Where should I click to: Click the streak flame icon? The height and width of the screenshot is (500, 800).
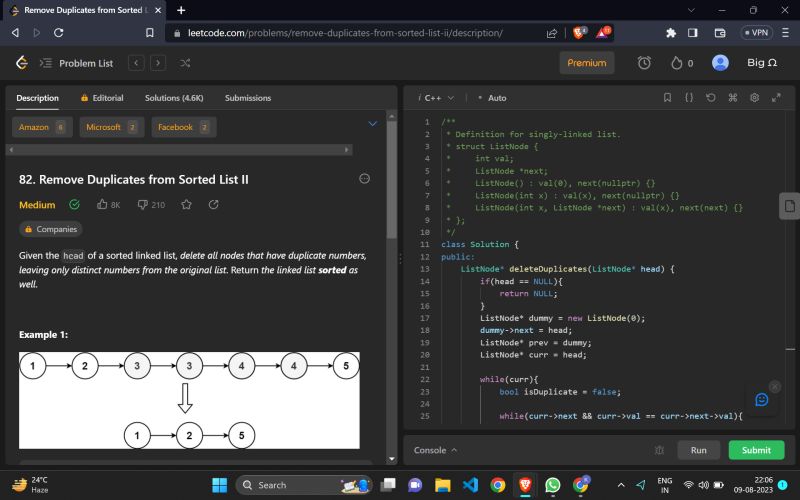677,63
